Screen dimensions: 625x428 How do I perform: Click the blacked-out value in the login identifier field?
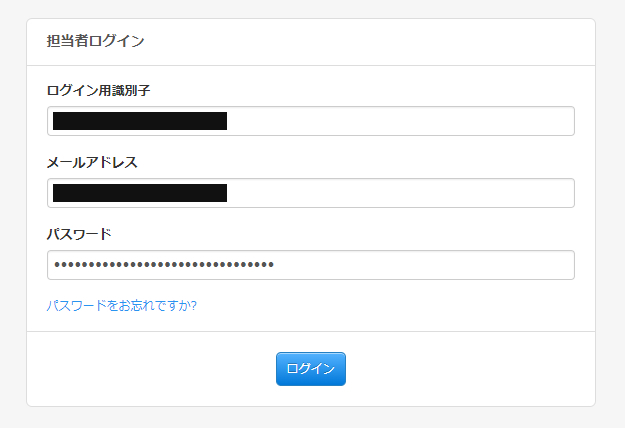tap(140, 121)
